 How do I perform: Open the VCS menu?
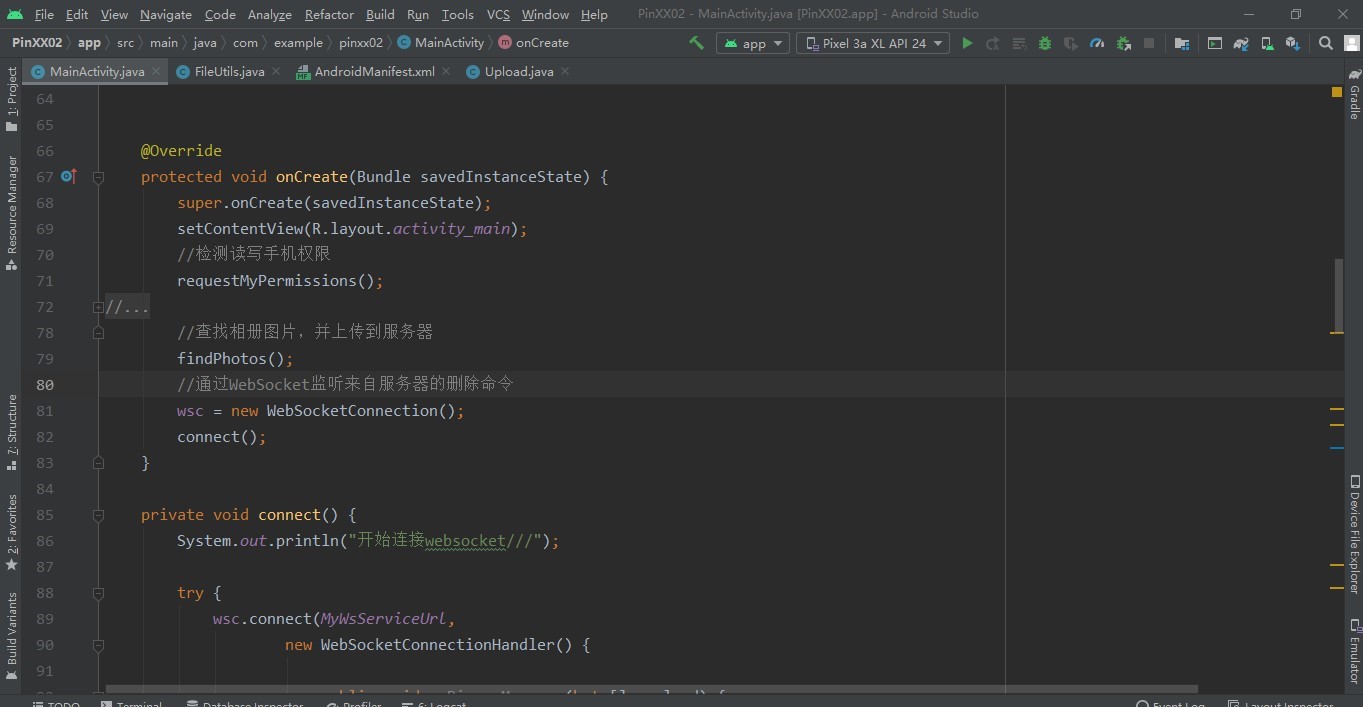pyautogui.click(x=498, y=14)
